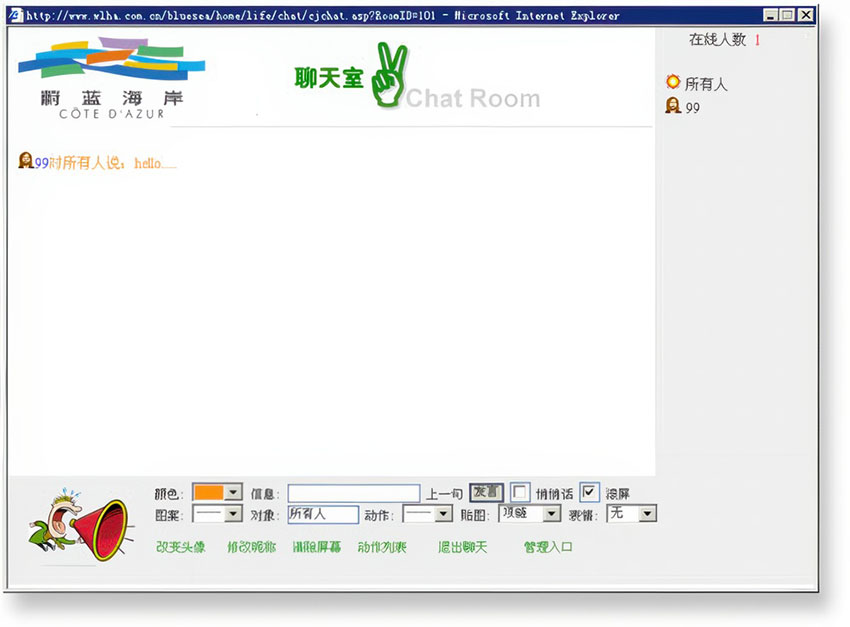Screen dimensions: 850x627
Task: Click the 退出聊天 exit chat link
Action: click(462, 546)
